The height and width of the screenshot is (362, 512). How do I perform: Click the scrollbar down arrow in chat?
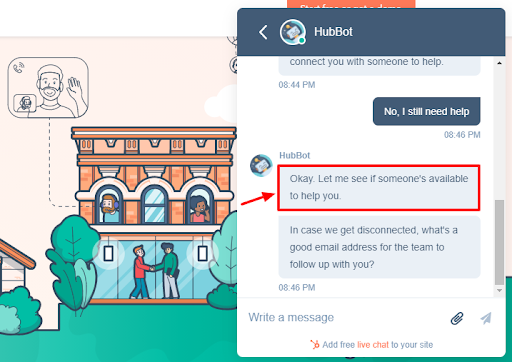(499, 290)
